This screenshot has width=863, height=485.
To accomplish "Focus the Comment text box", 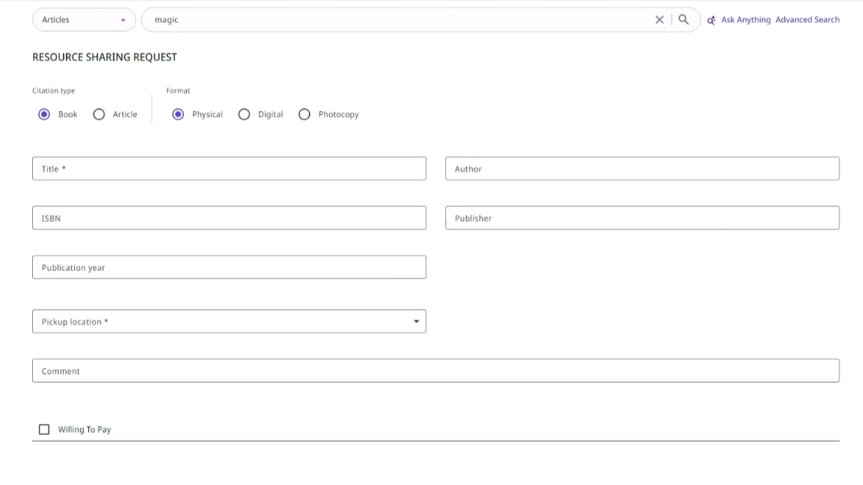I will coord(435,371).
